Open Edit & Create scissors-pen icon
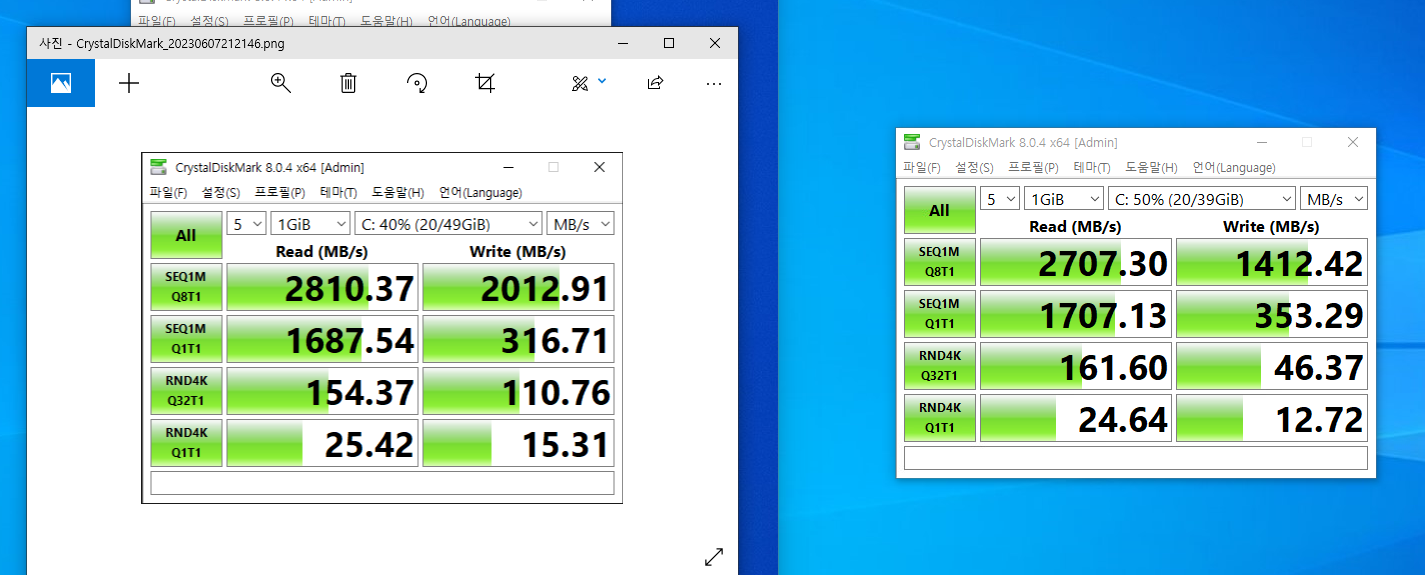 click(x=580, y=83)
